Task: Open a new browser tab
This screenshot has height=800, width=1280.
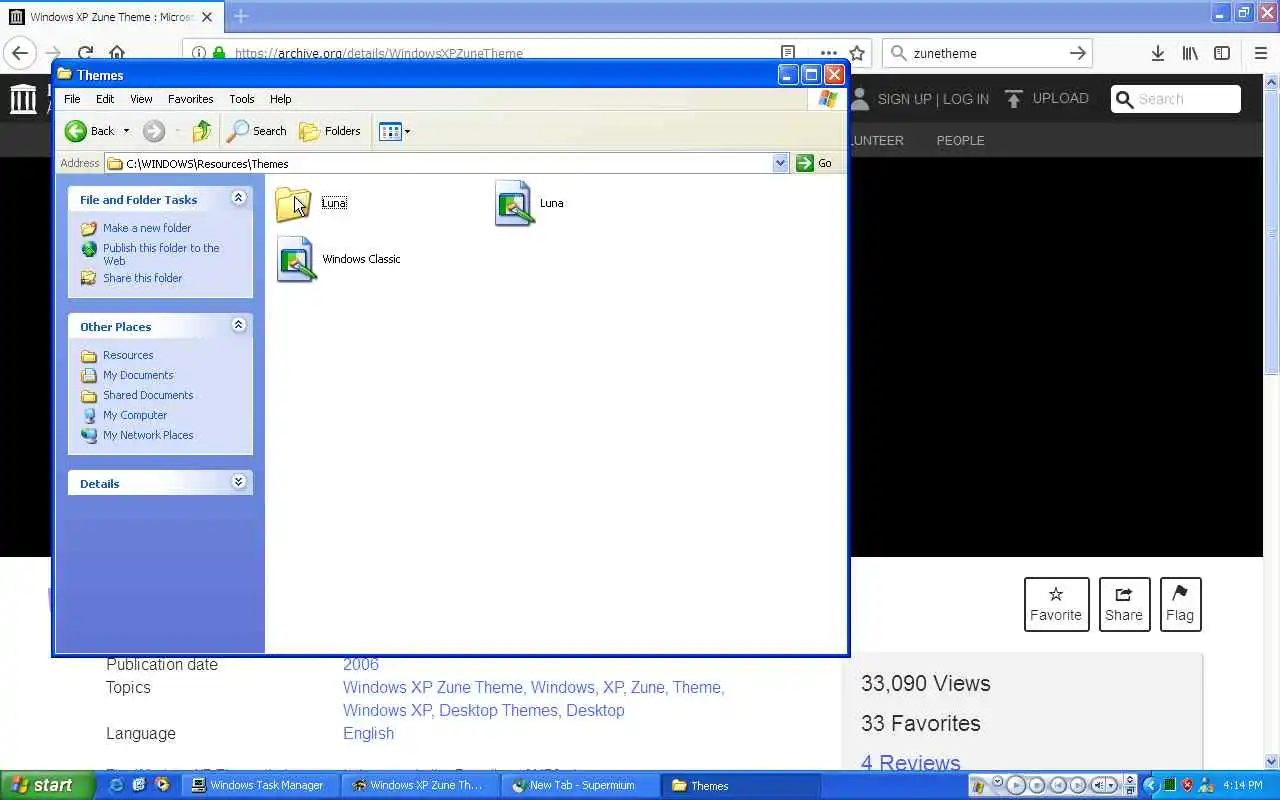Action: 240,16
